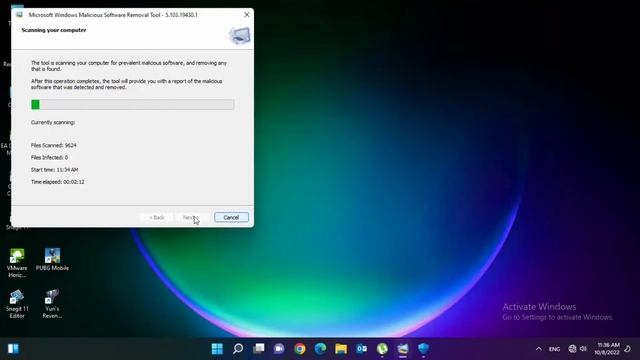Viewport: 640px width, 360px height.
Task: Open Microsoft Edge from the taskbar
Action: [320, 349]
